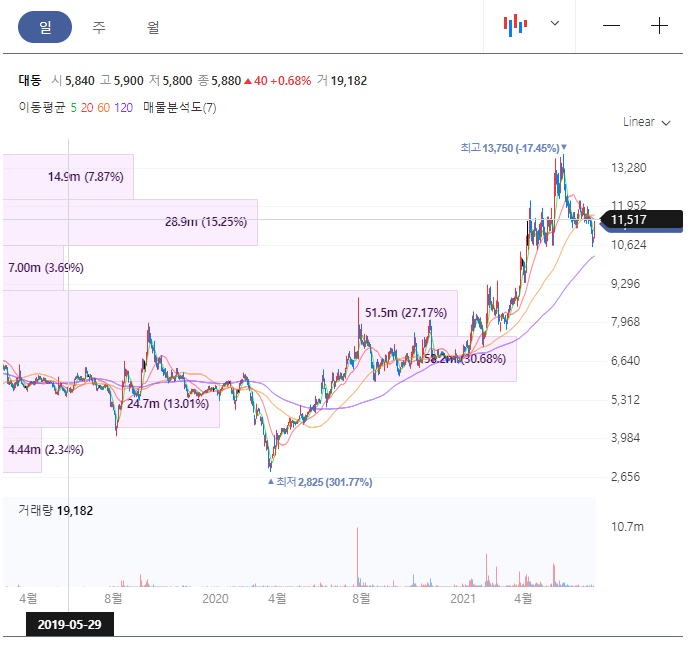Select the 120-day moving average

(x=123, y=108)
